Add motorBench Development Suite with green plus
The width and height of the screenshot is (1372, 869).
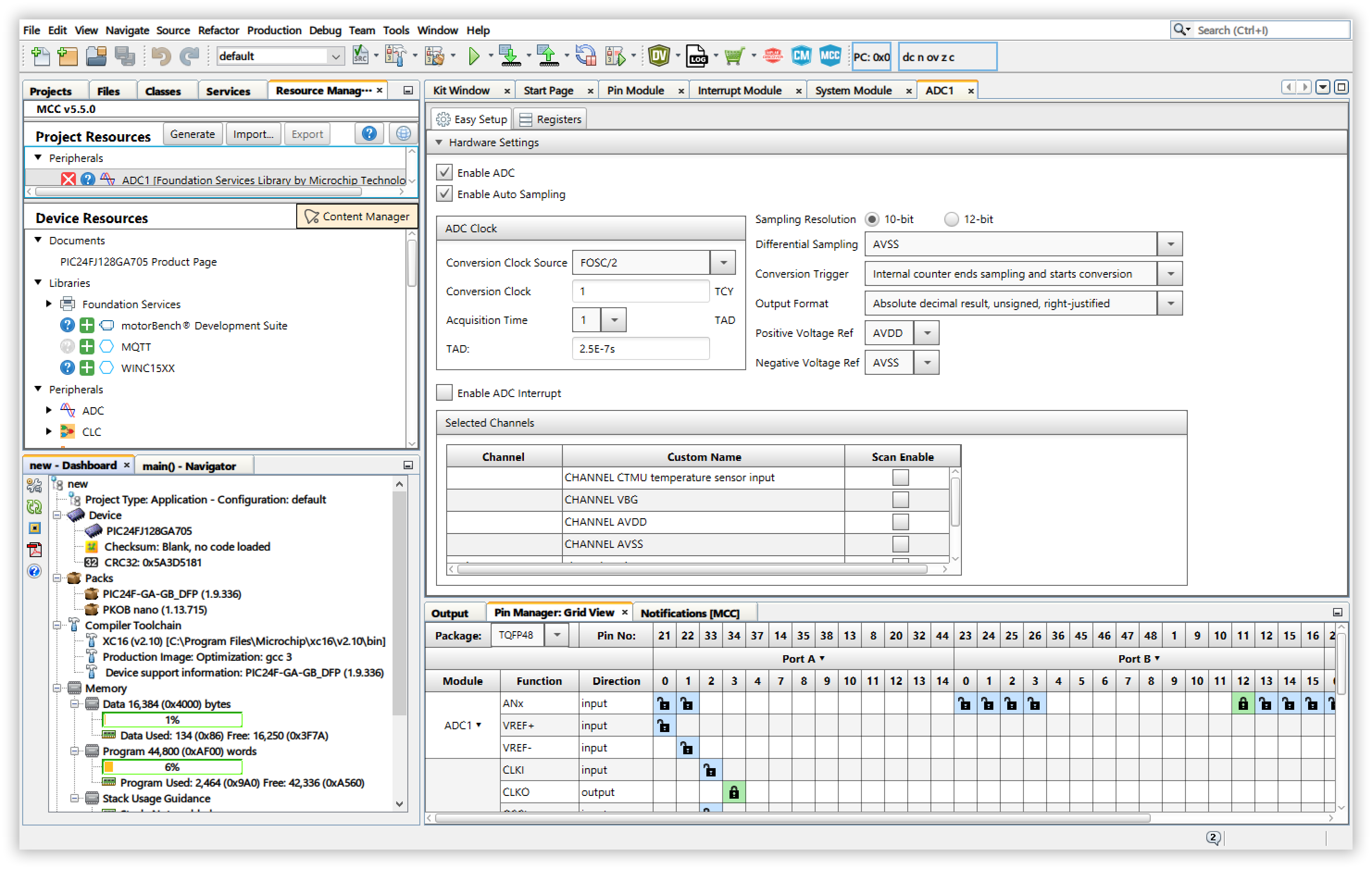tap(87, 325)
